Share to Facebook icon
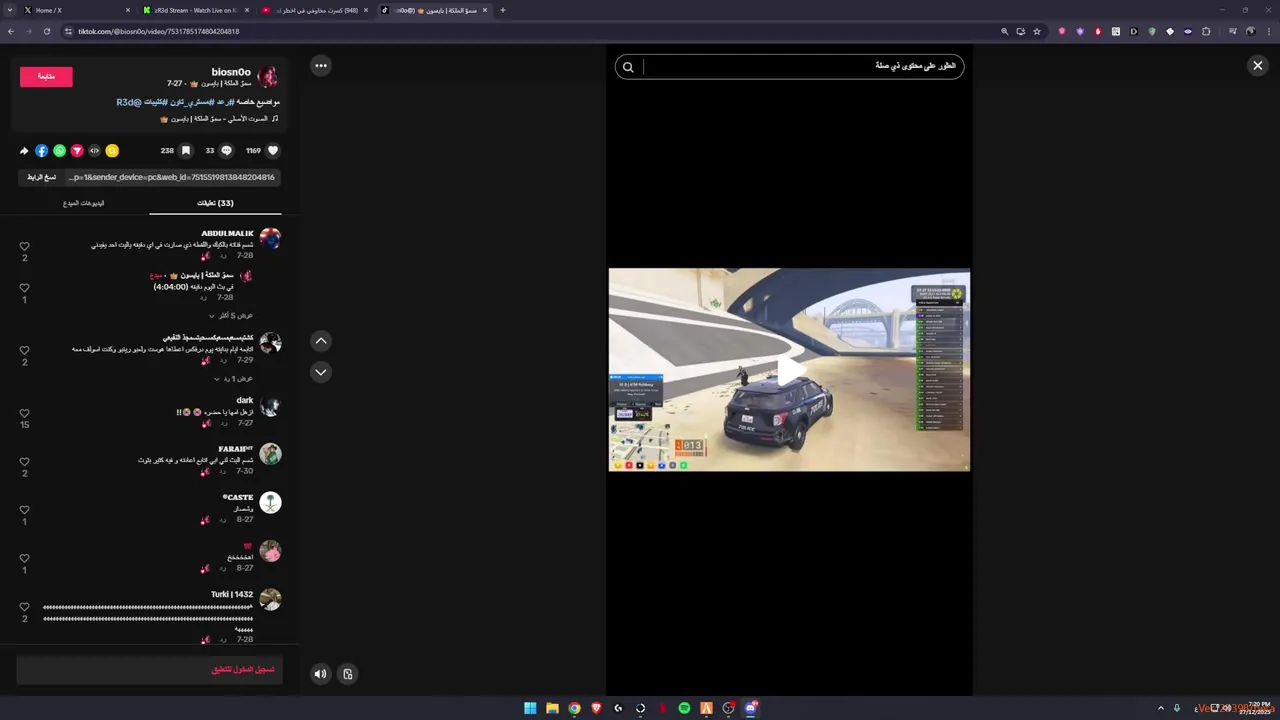This screenshot has width=1280, height=720. pos(41,151)
